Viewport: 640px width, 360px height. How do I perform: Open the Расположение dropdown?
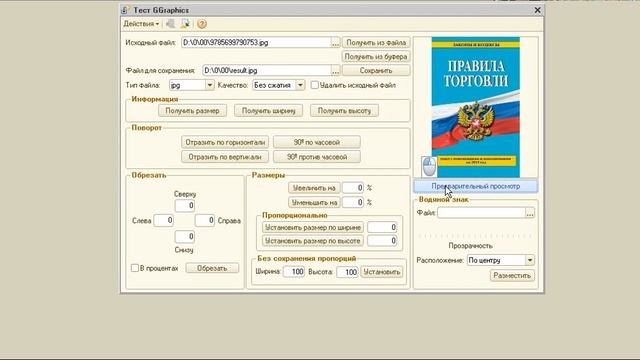pyautogui.click(x=530, y=260)
